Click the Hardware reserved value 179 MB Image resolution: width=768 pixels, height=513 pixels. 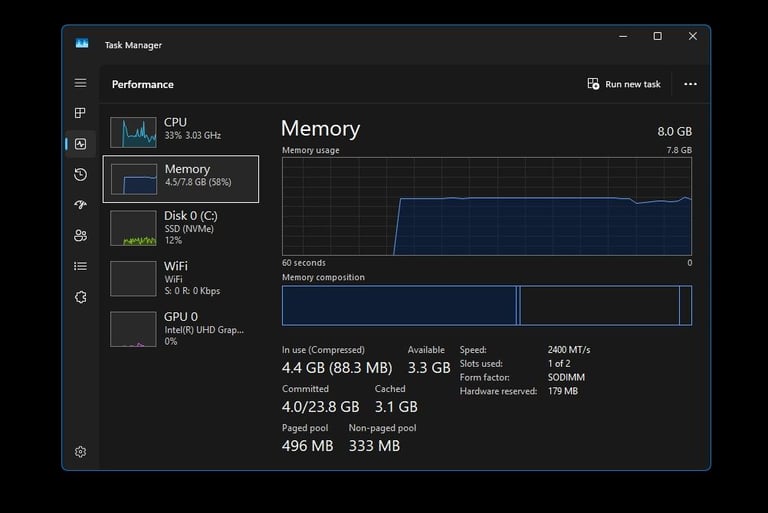pos(563,391)
